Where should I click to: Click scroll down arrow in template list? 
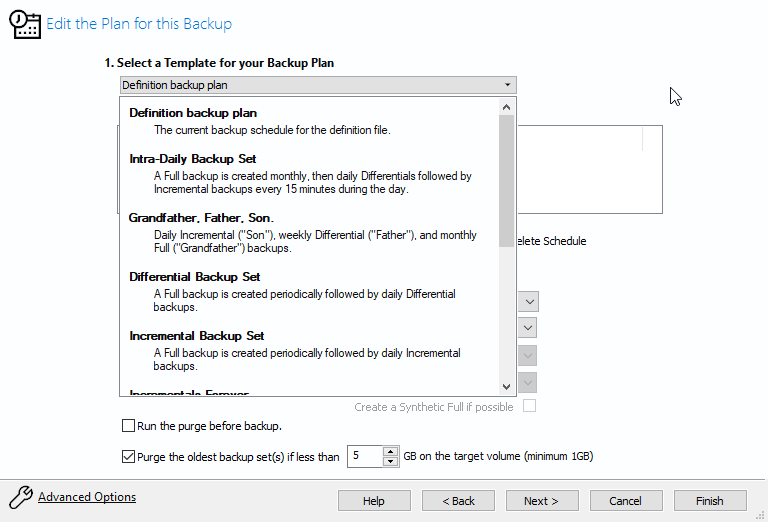pos(506,387)
